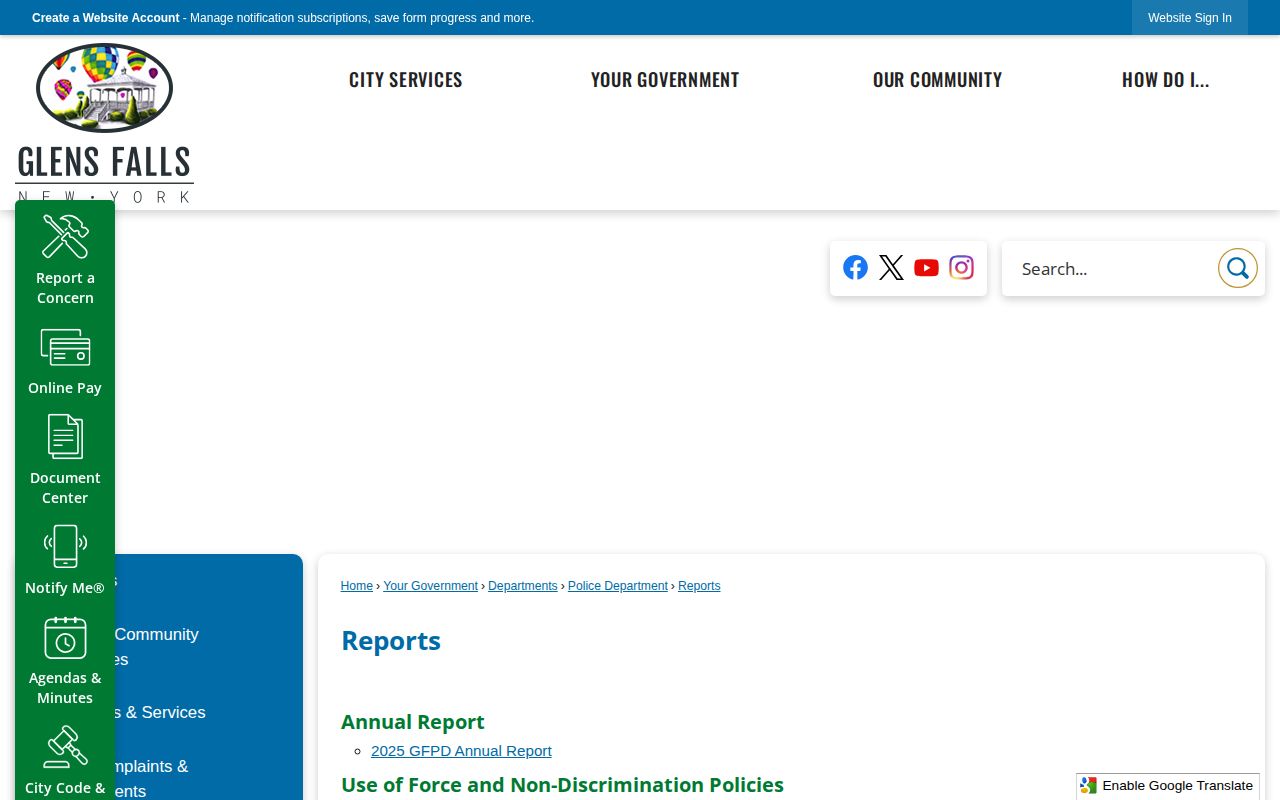Image resolution: width=1280 pixels, height=800 pixels.
Task: Open the Your Government menu
Action: (x=665, y=80)
